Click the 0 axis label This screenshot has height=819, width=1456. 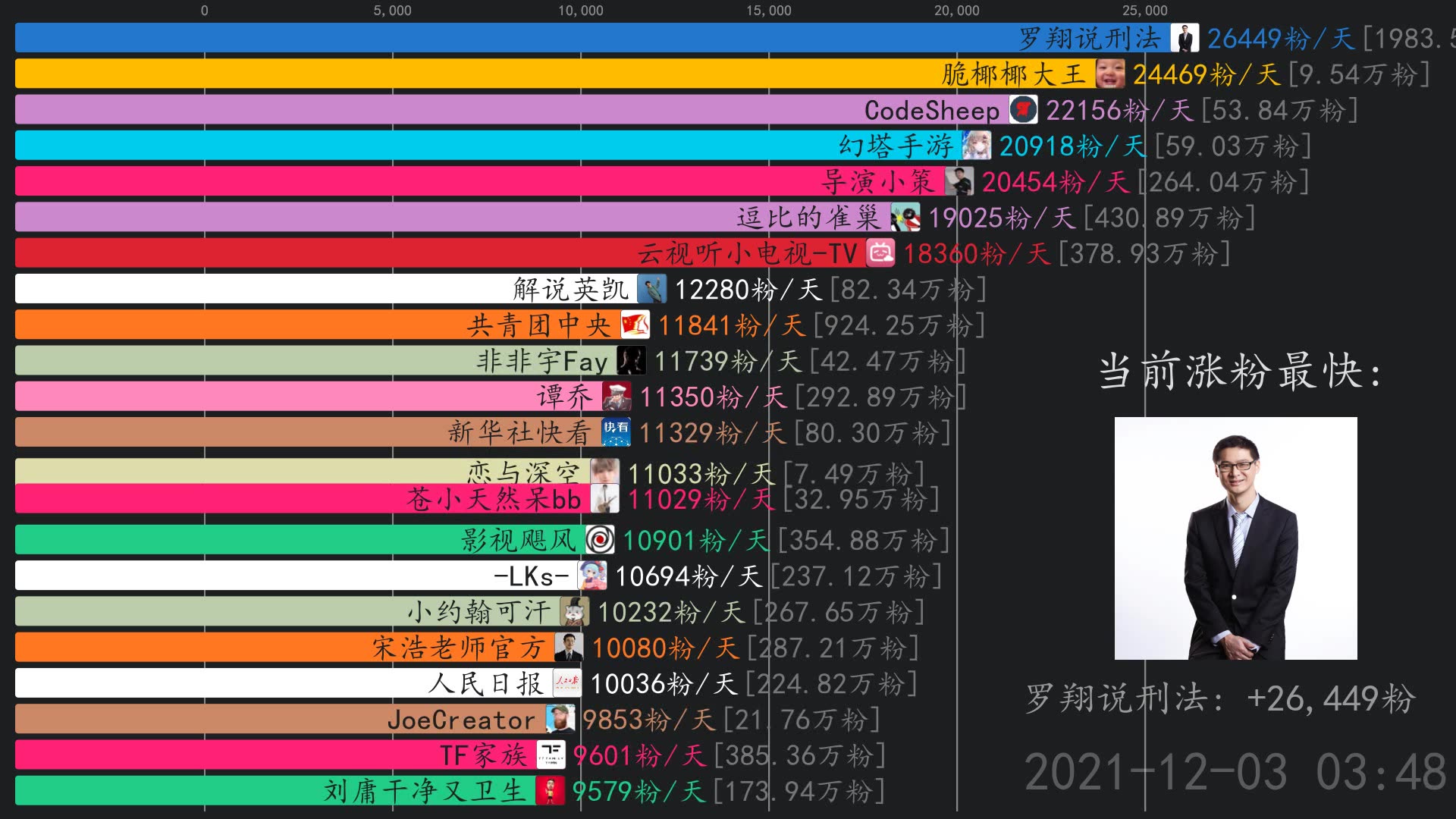click(204, 11)
